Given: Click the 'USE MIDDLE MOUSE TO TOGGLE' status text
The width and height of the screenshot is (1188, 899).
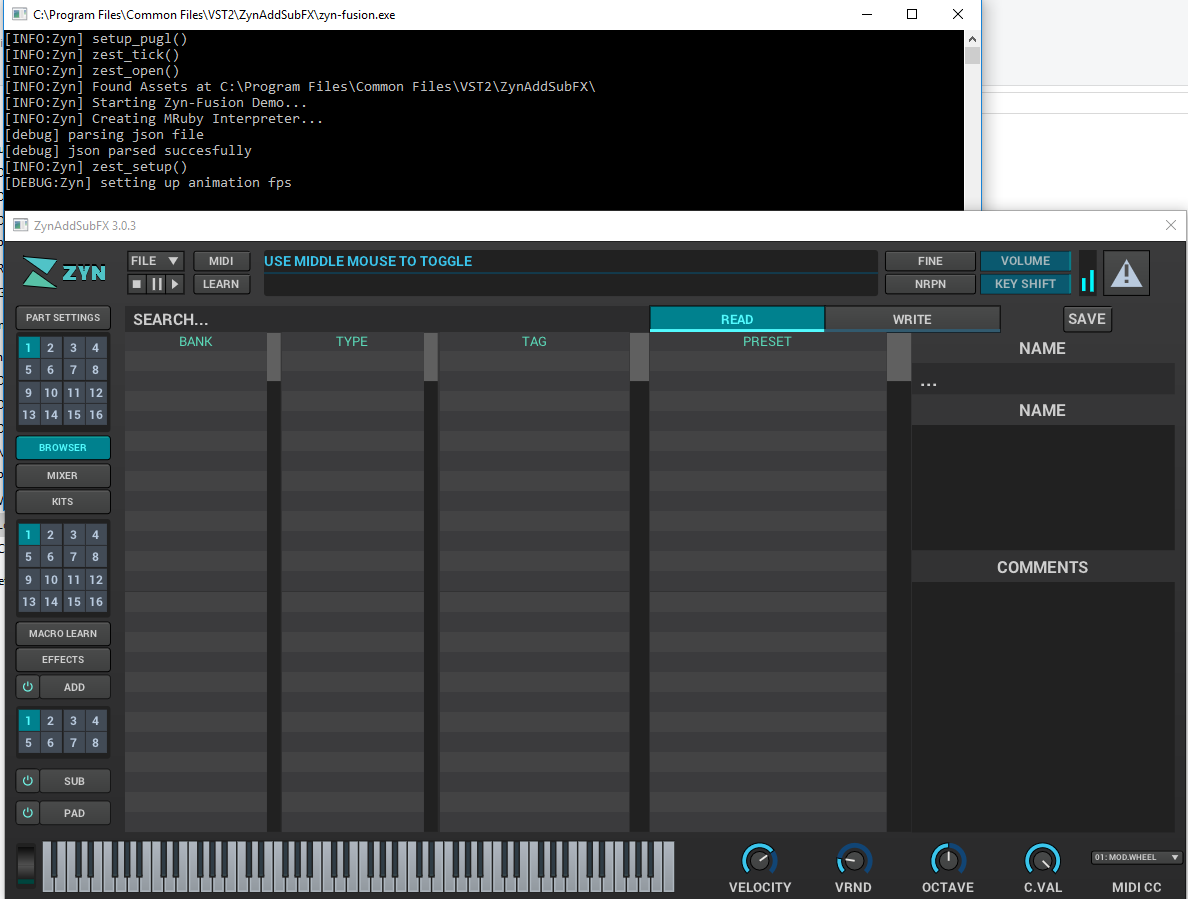Looking at the screenshot, I should coord(368,261).
